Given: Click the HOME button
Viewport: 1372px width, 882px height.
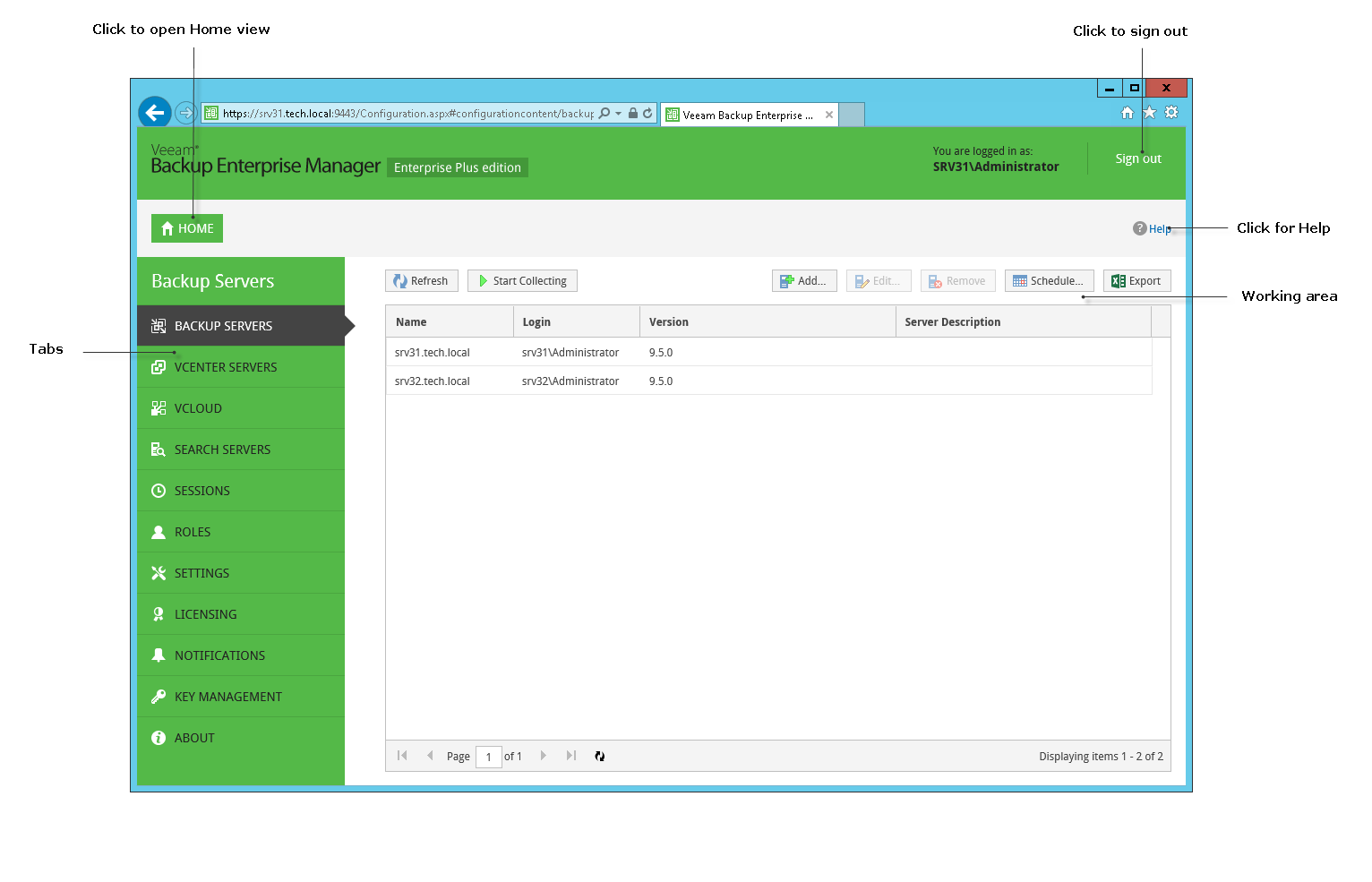Looking at the screenshot, I should coord(187,228).
